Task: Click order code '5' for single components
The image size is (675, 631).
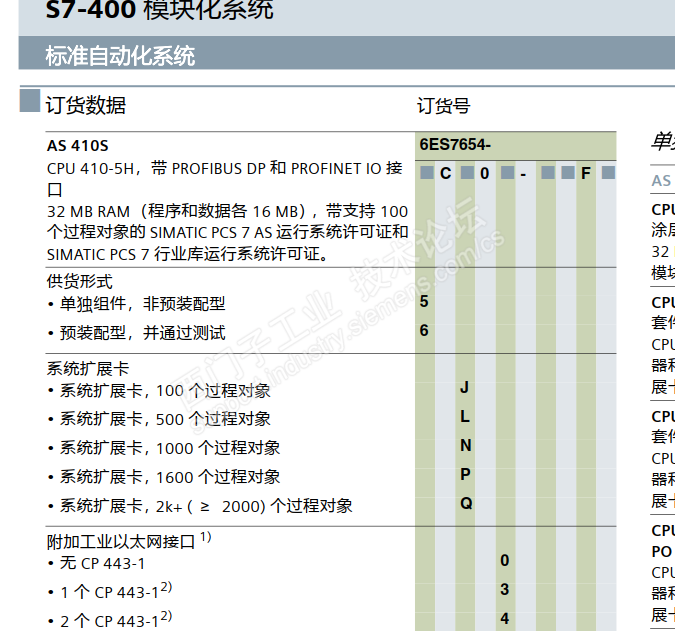Action: (424, 302)
